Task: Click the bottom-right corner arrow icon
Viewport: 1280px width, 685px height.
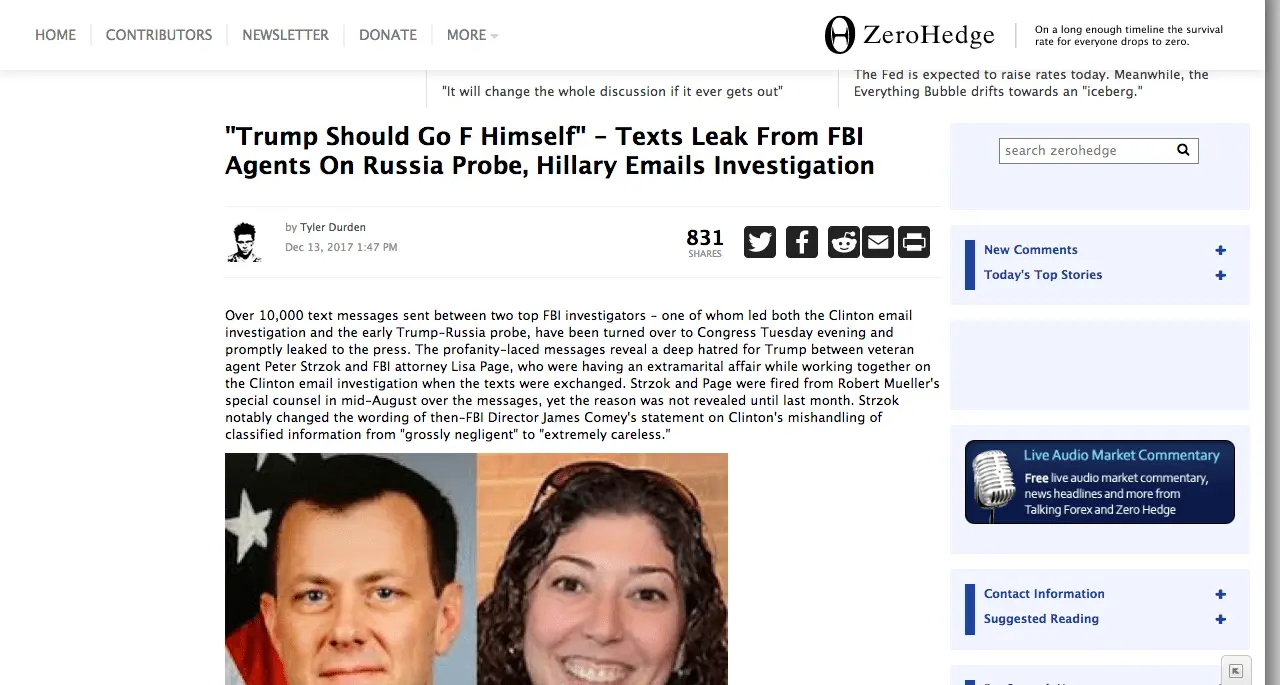Action: [1236, 671]
